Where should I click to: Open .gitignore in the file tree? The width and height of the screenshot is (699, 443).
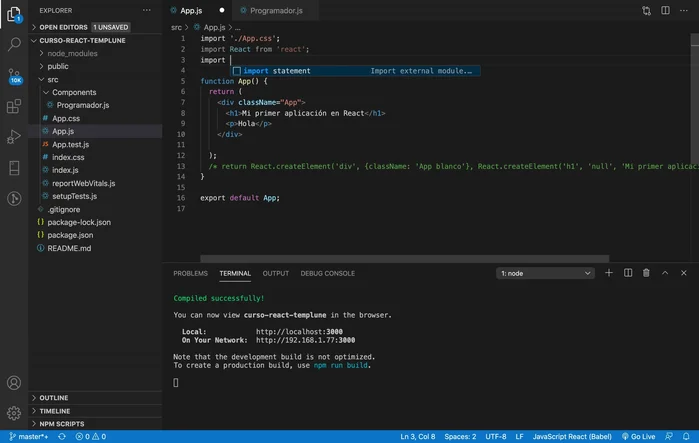95,209
